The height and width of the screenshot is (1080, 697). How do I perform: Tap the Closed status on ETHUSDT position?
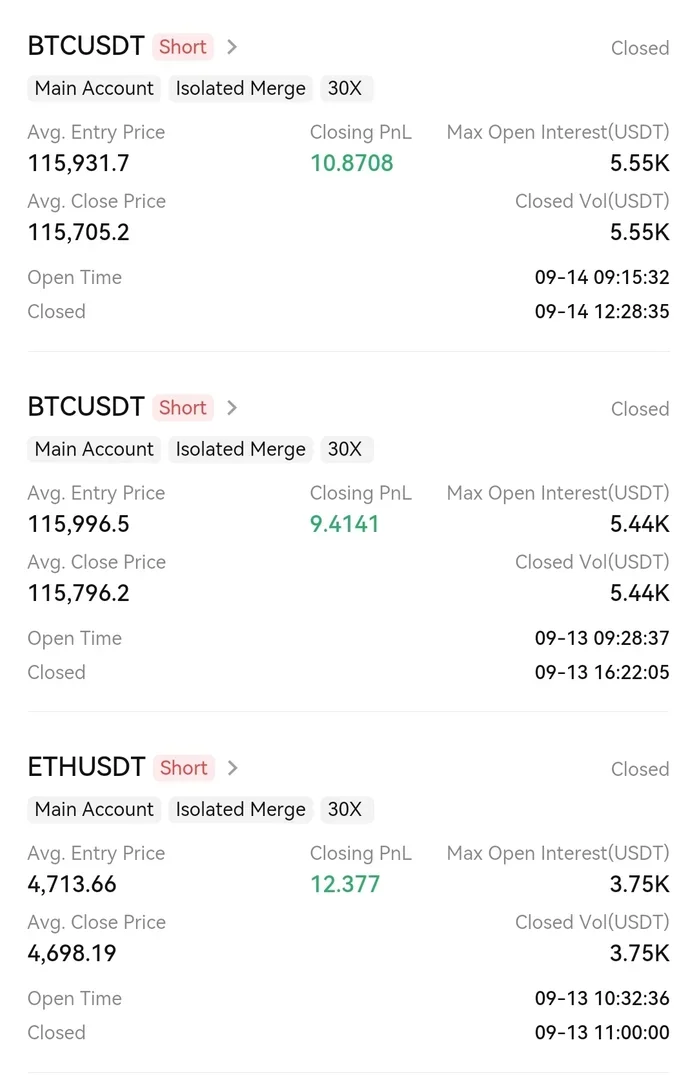[x=640, y=769]
